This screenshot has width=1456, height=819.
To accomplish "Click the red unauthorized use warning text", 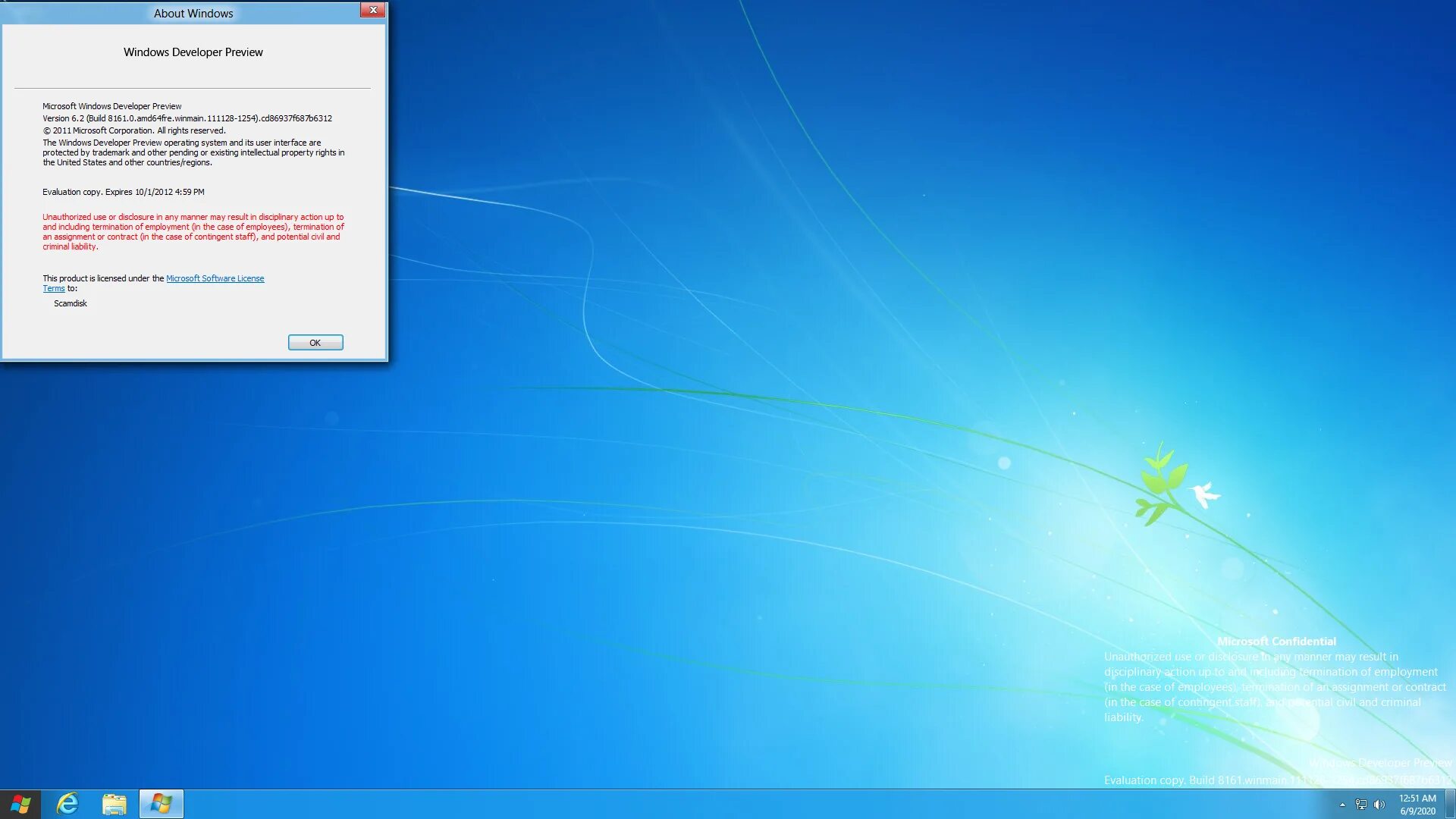I will (x=193, y=231).
